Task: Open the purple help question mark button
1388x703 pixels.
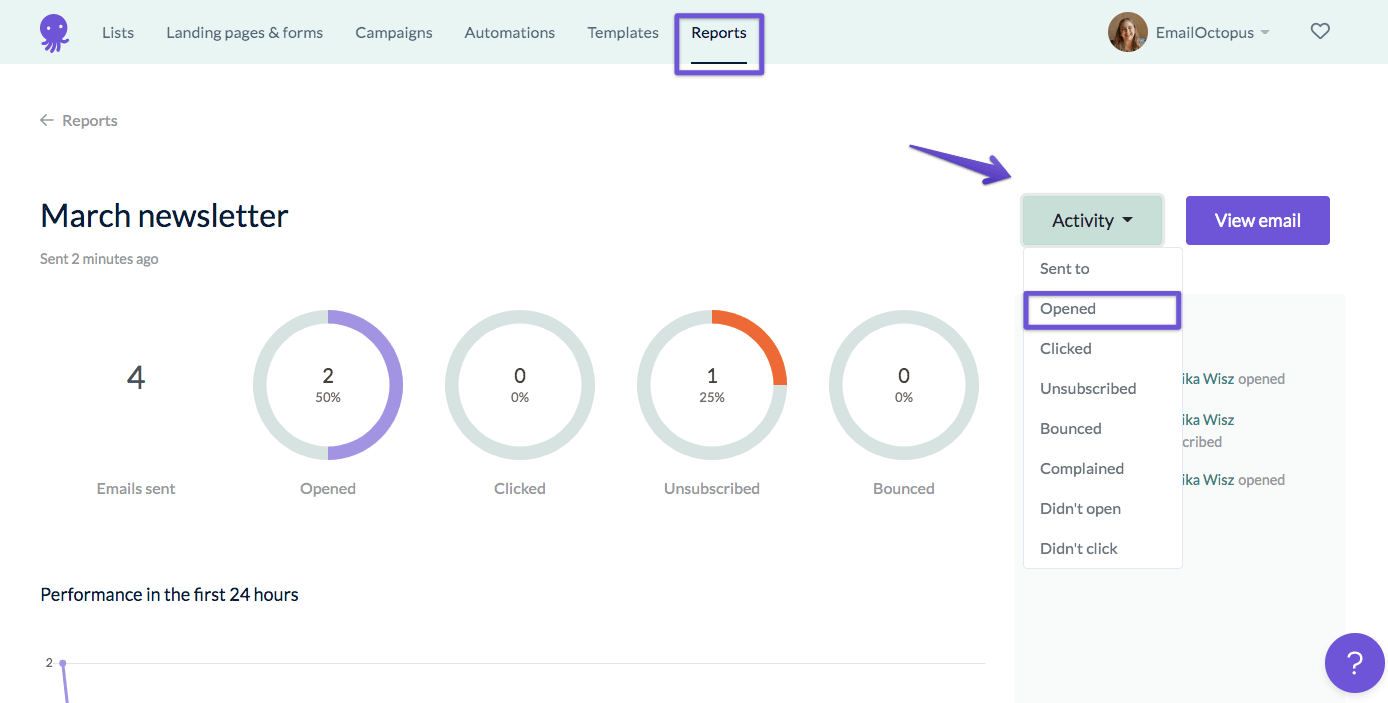Action: [1354, 662]
